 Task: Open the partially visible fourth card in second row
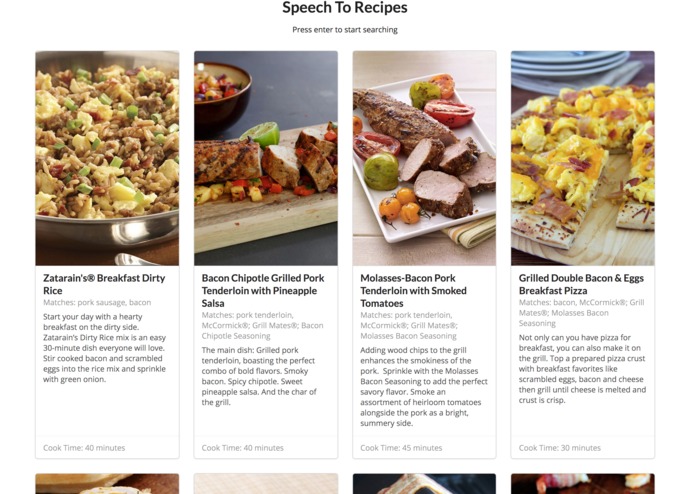pyautogui.click(x=583, y=484)
